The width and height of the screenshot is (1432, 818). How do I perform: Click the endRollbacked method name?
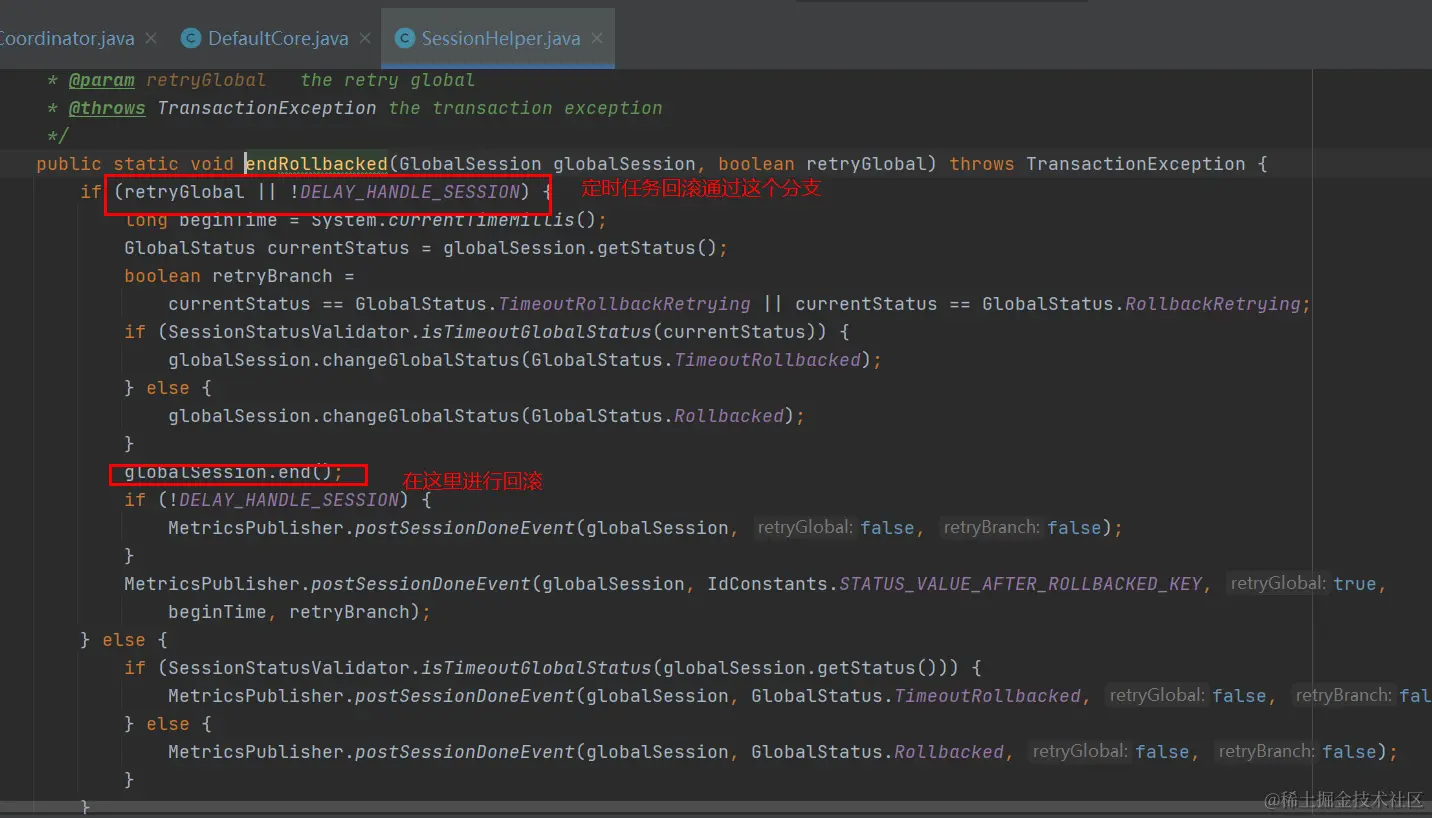316,164
